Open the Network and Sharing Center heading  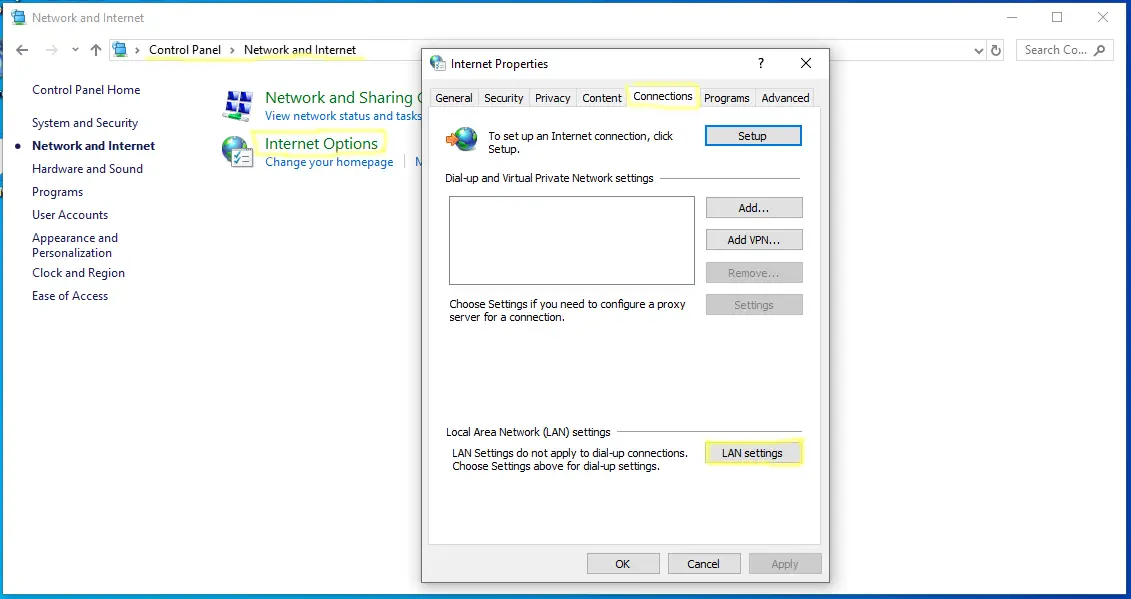(343, 97)
